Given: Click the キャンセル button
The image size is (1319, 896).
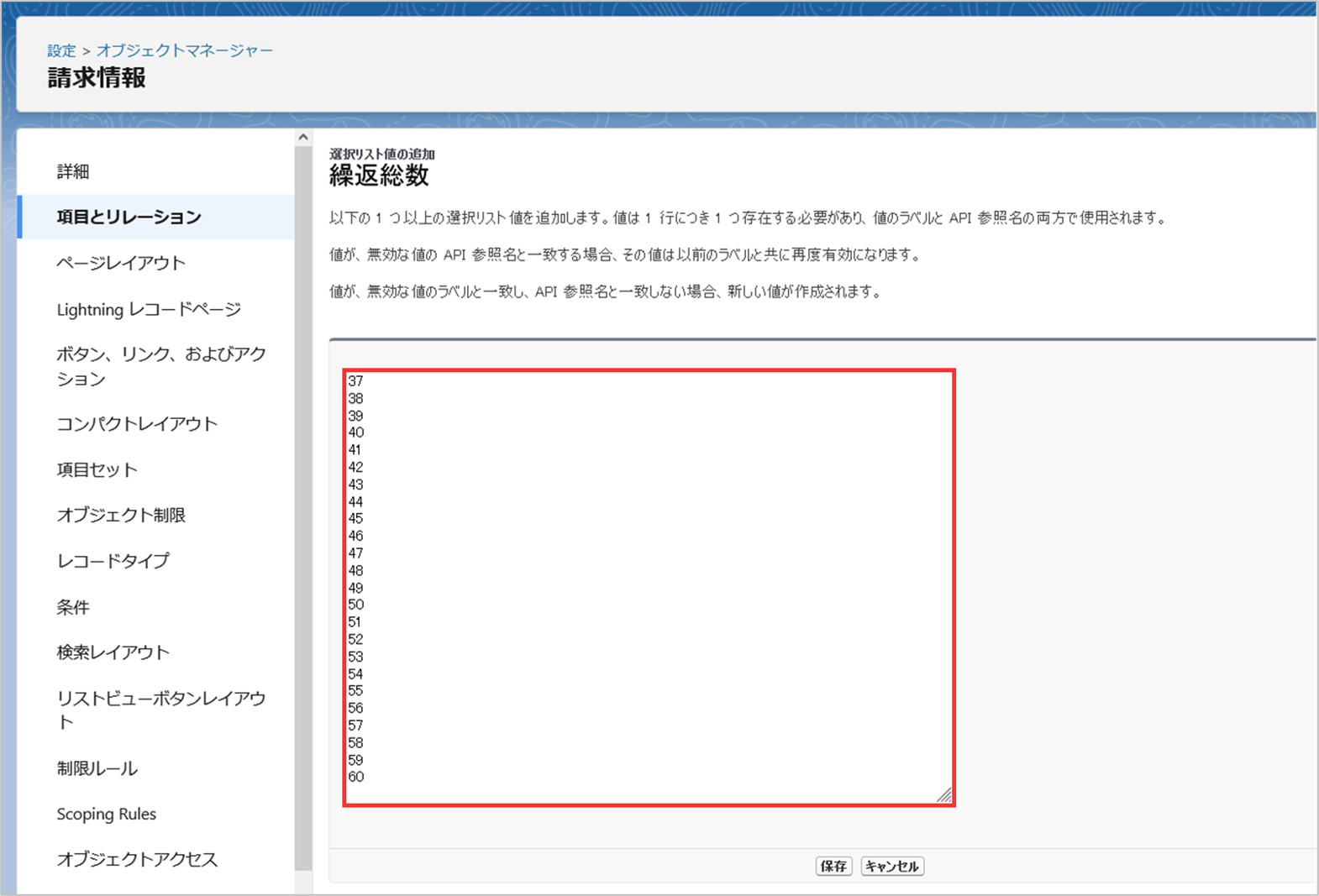Looking at the screenshot, I should (892, 867).
